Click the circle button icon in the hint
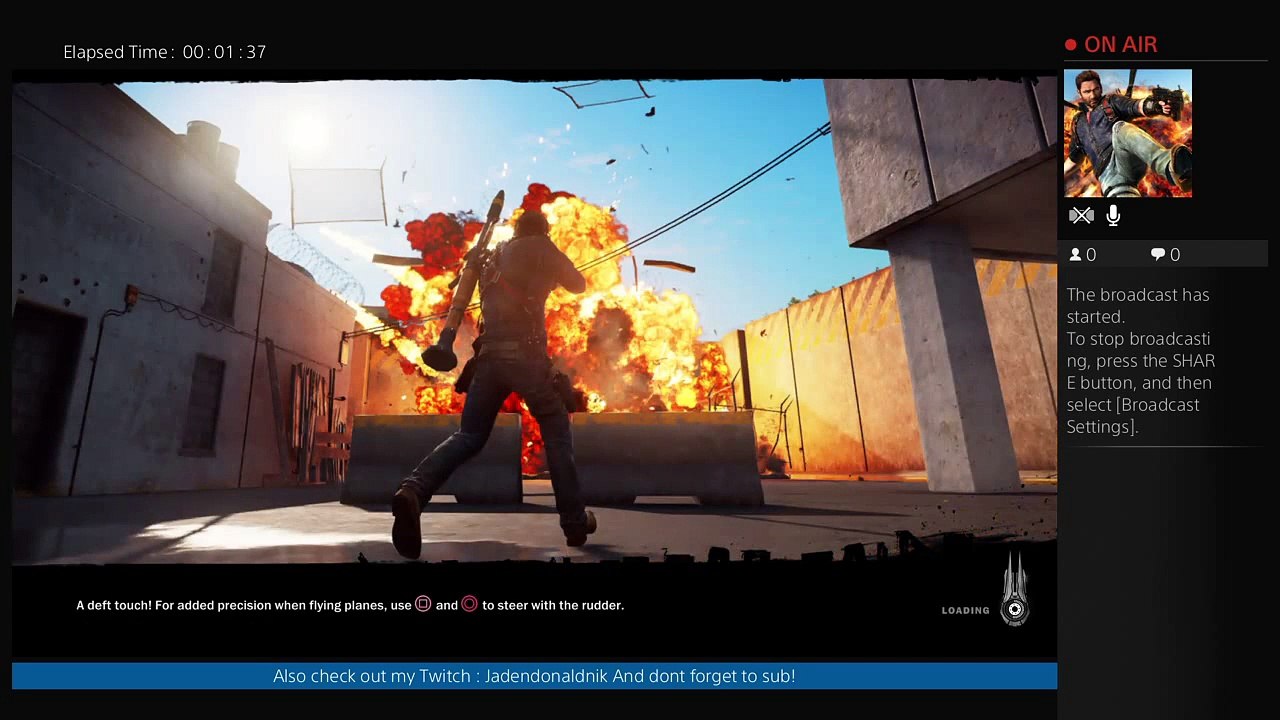The image size is (1280, 720). tap(469, 604)
